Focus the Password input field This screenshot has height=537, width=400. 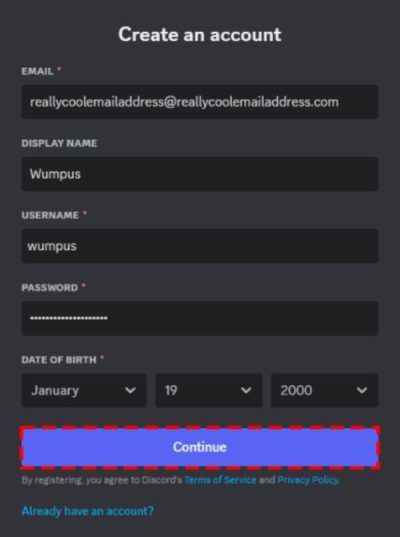pyautogui.click(x=200, y=318)
